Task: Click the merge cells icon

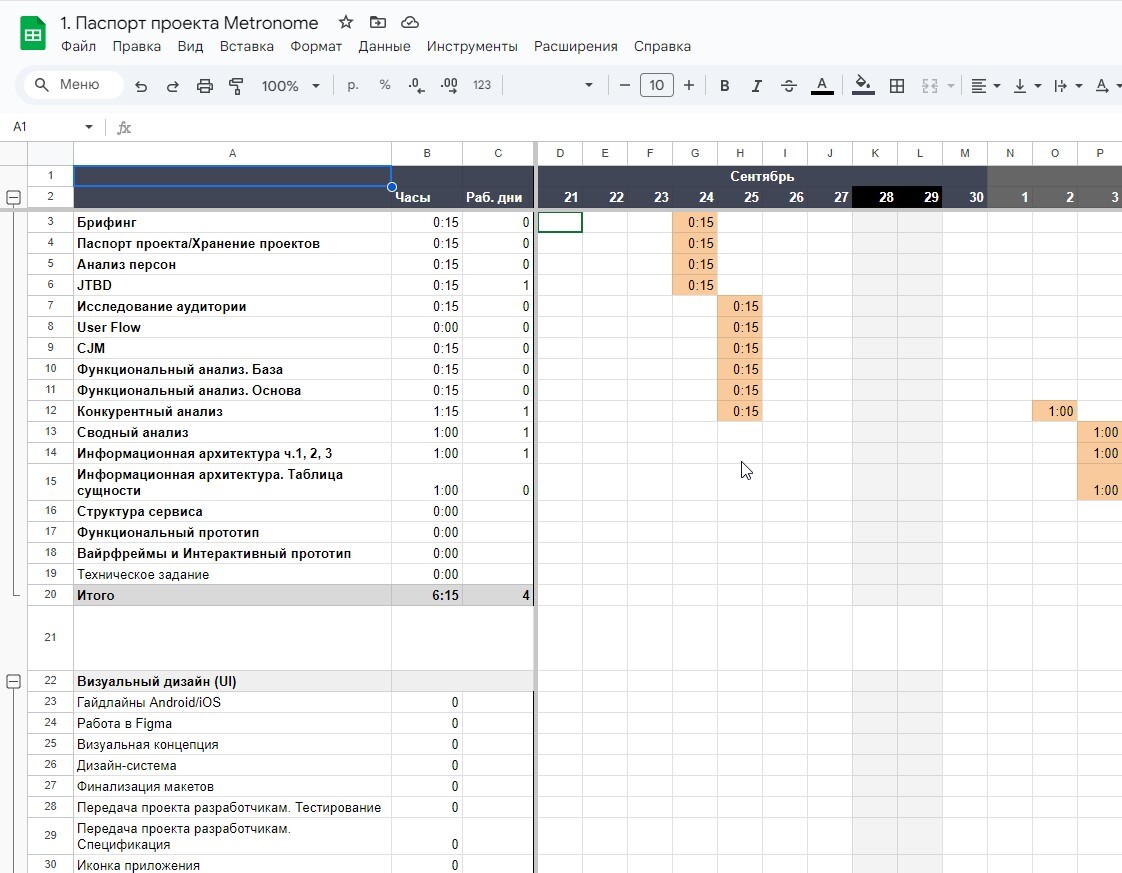Action: click(x=930, y=86)
